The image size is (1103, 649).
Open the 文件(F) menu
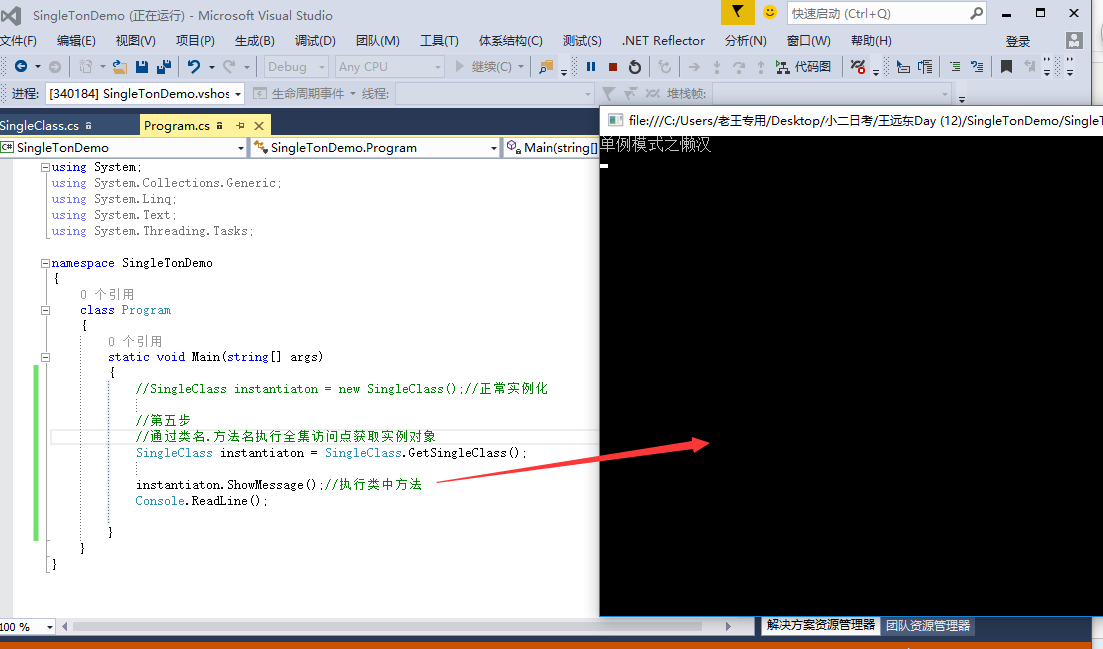tap(18, 41)
